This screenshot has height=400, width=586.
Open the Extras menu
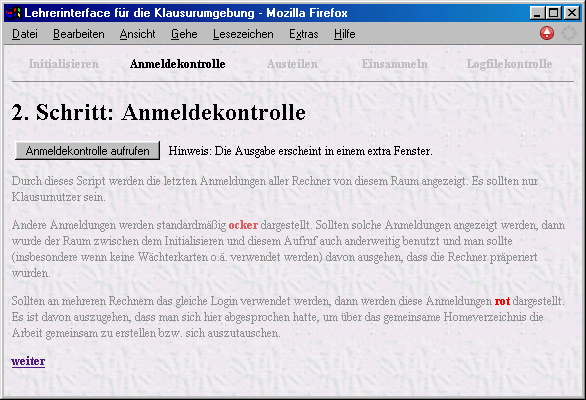tap(304, 34)
